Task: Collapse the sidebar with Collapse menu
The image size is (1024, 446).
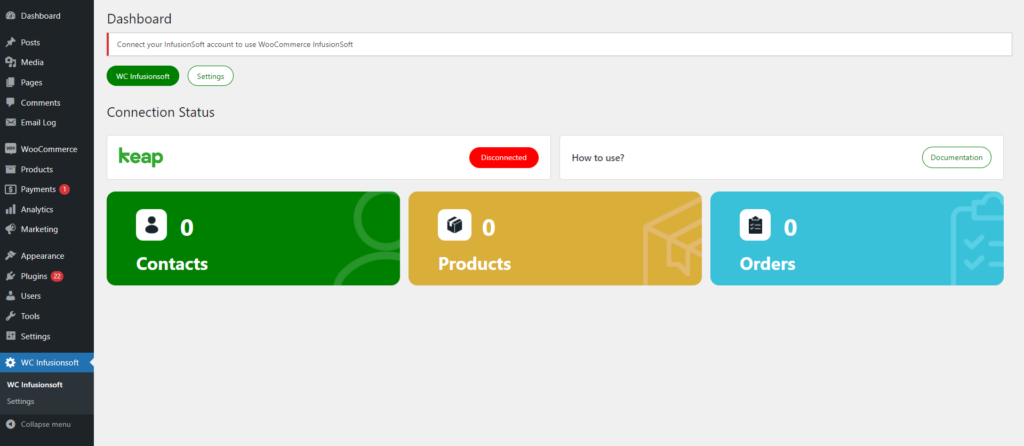Action: (47, 424)
